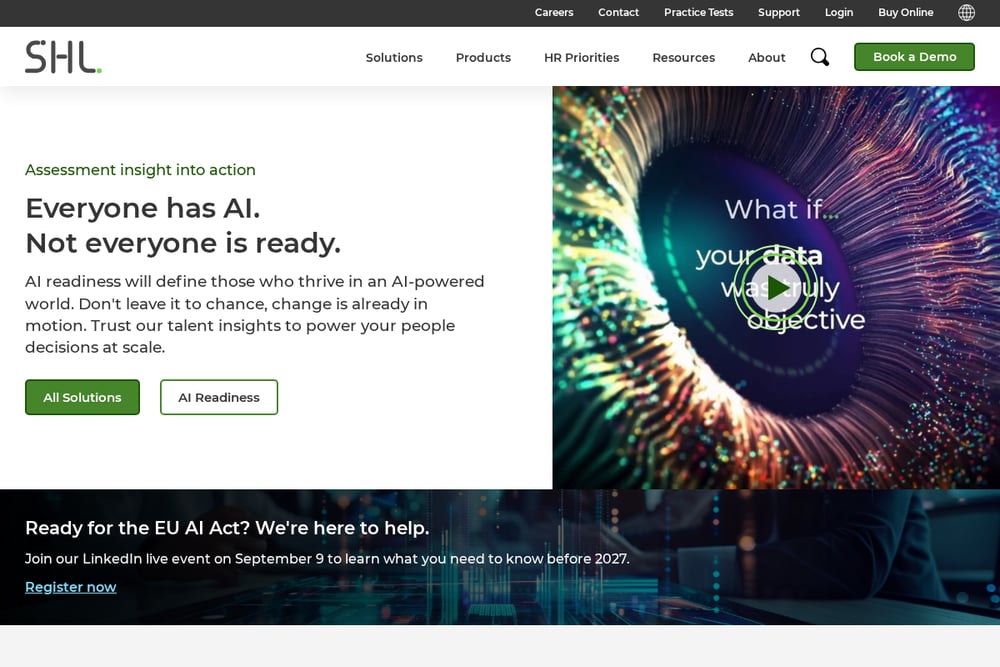
Task: Click the AI Readiness button
Action: point(219,397)
